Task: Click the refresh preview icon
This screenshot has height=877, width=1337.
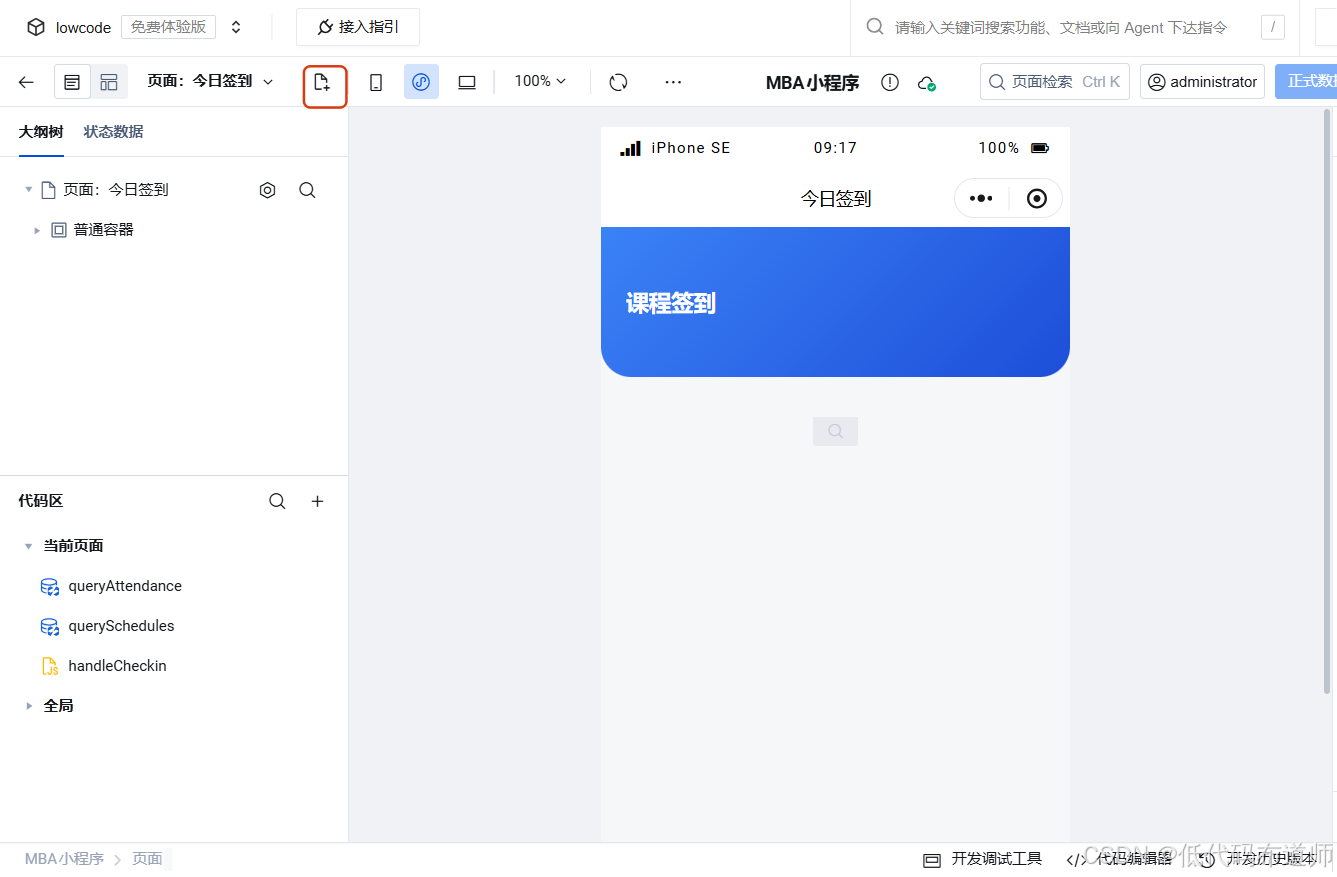Action: click(619, 82)
